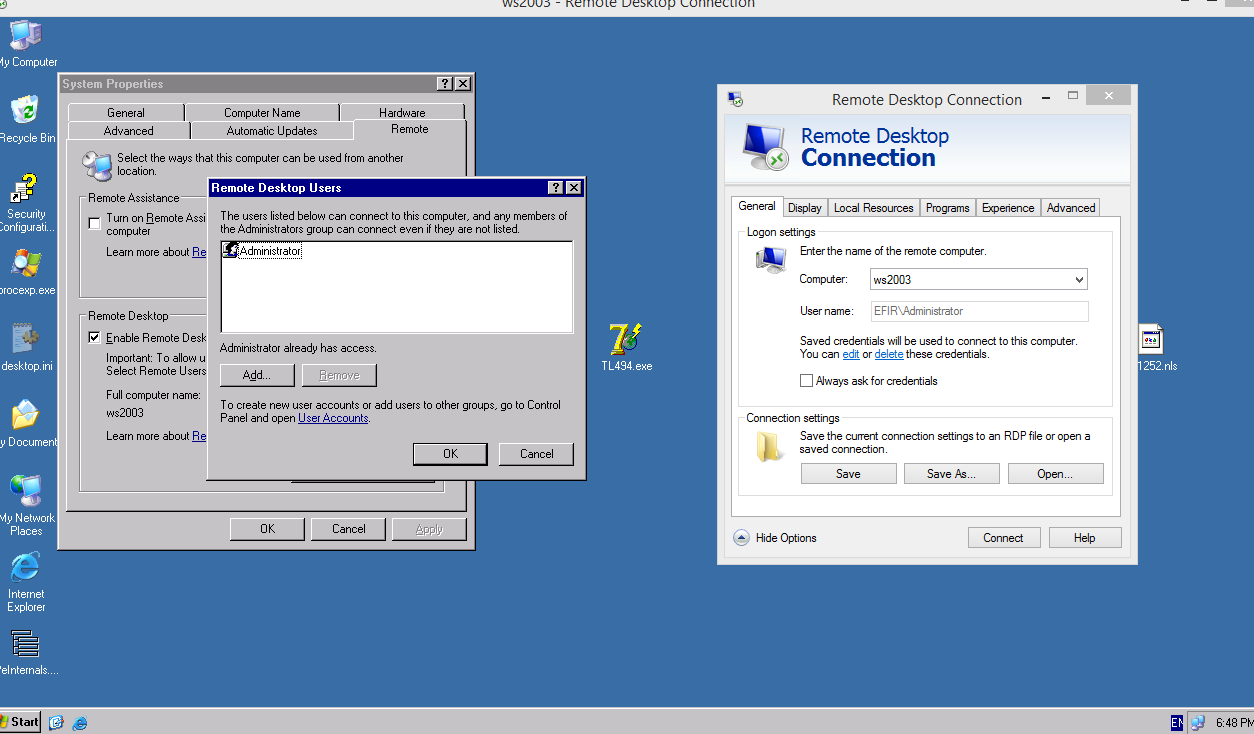Select procexp.exe desktop icon
Screen dimensions: 1254x734
click(25, 264)
